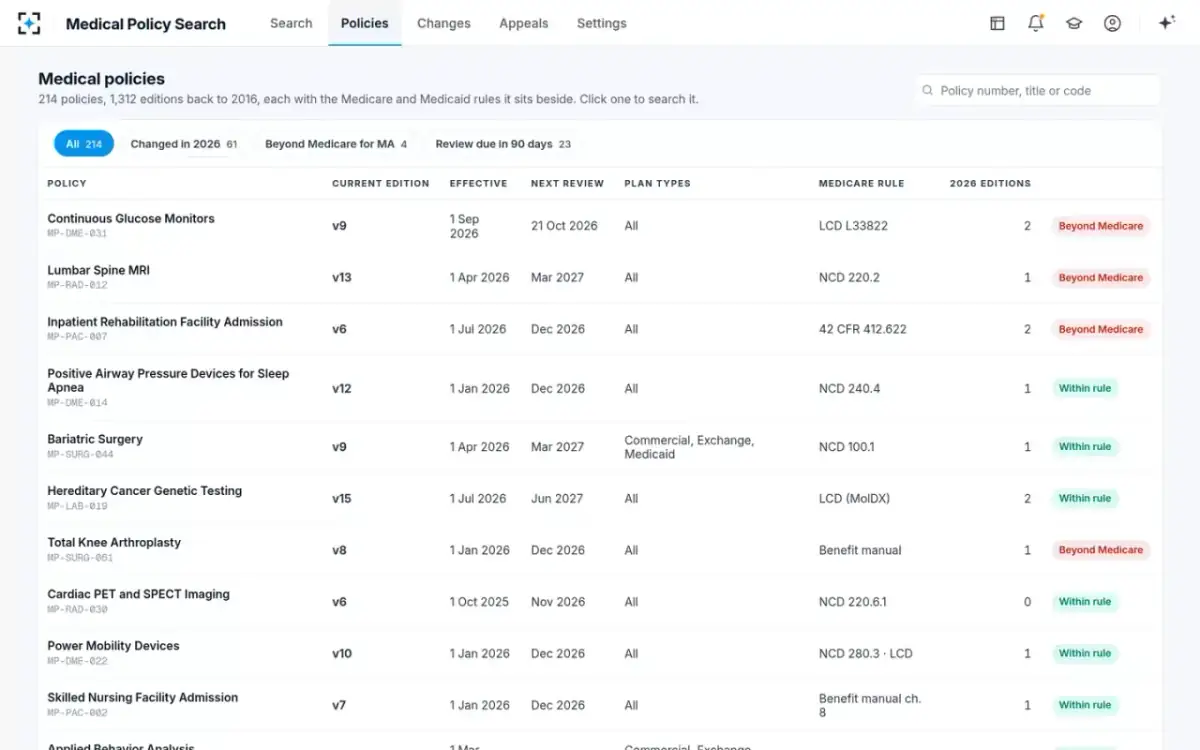Click NCD 220.2 Medicare rule

pyautogui.click(x=849, y=278)
